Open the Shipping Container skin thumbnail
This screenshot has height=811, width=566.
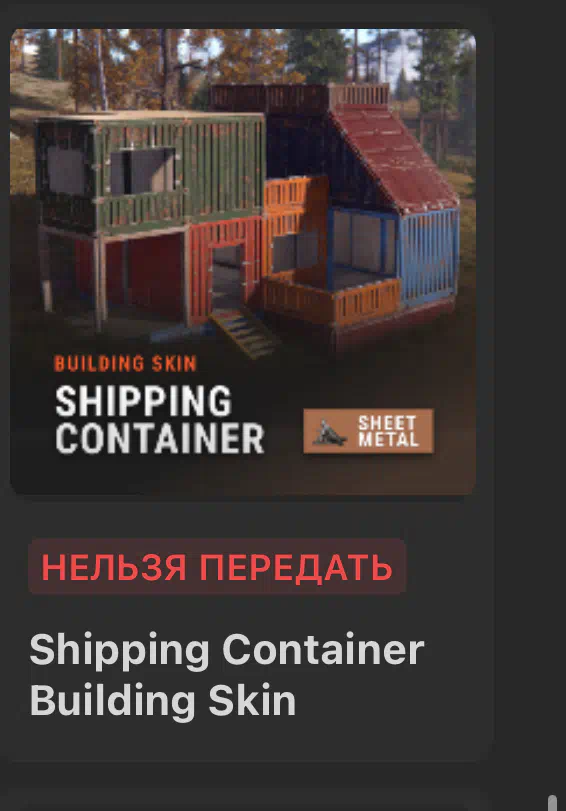243,261
